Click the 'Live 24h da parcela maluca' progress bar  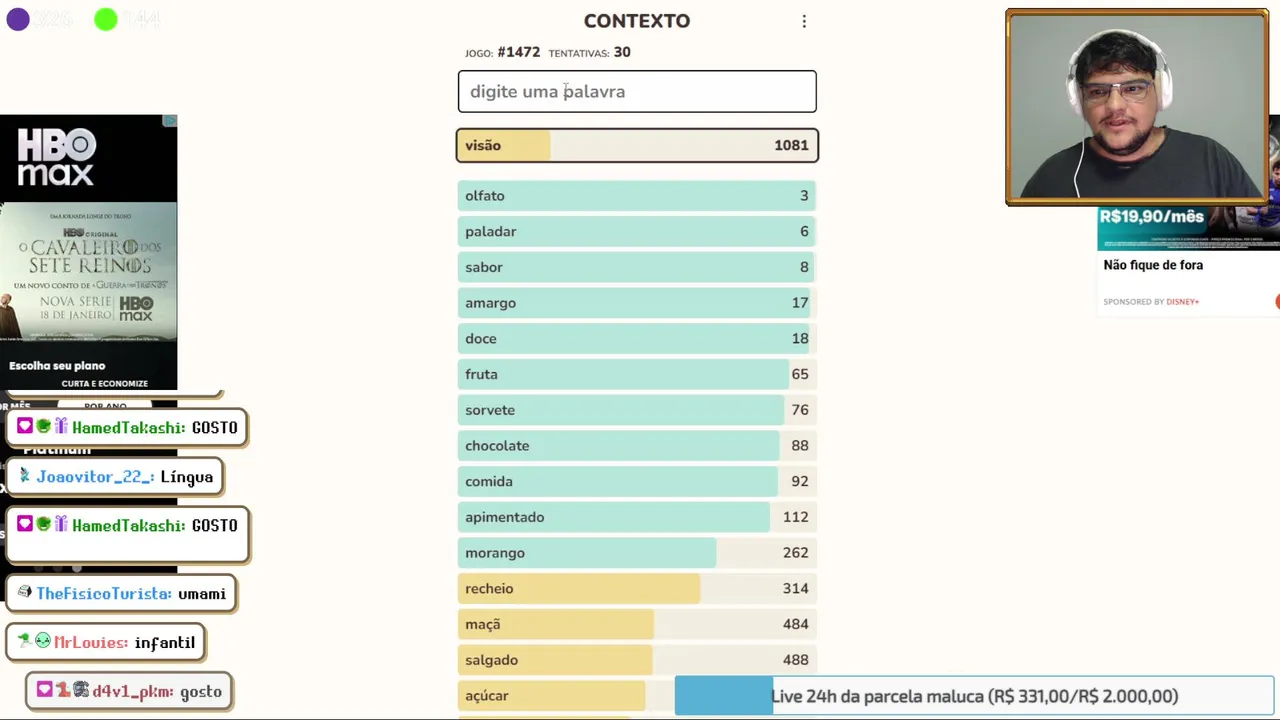tap(974, 696)
